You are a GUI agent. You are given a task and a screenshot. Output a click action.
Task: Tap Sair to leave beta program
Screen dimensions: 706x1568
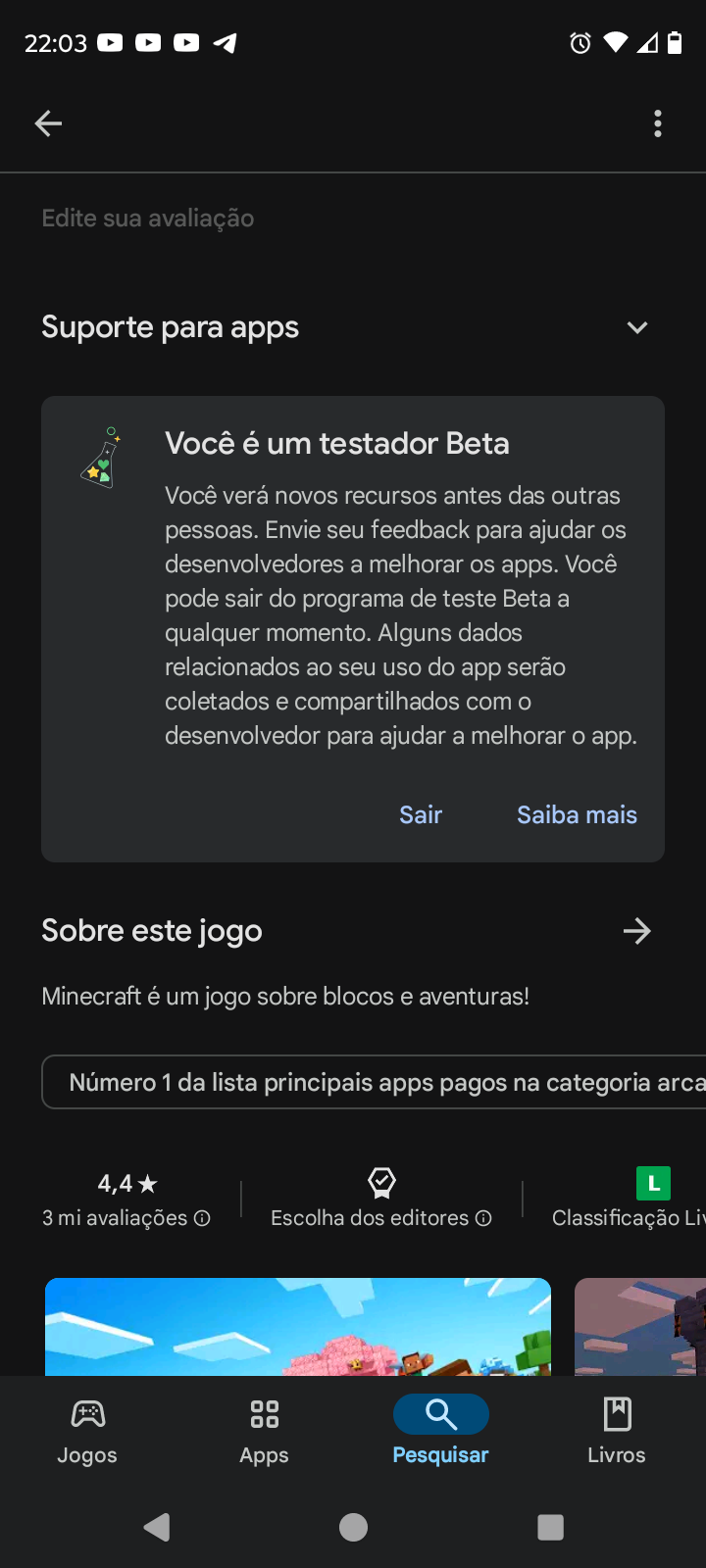tap(421, 814)
